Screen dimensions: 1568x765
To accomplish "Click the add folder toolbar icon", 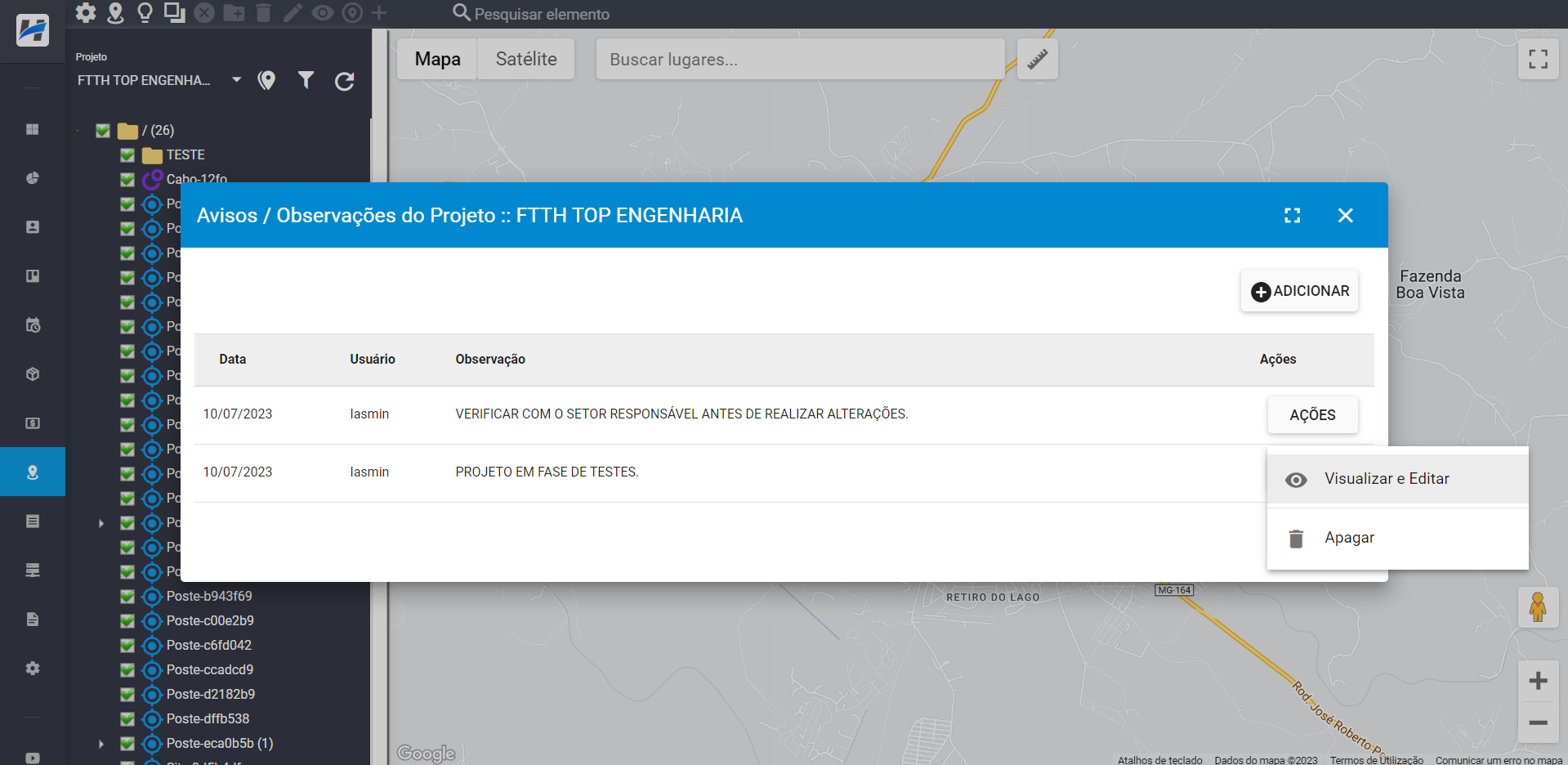I will [x=234, y=13].
